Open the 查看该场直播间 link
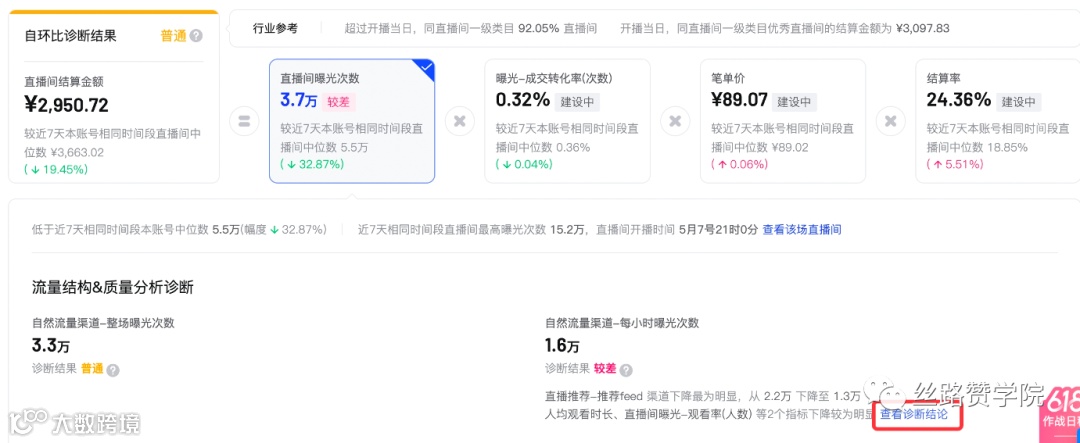1080x443 pixels. click(x=802, y=229)
